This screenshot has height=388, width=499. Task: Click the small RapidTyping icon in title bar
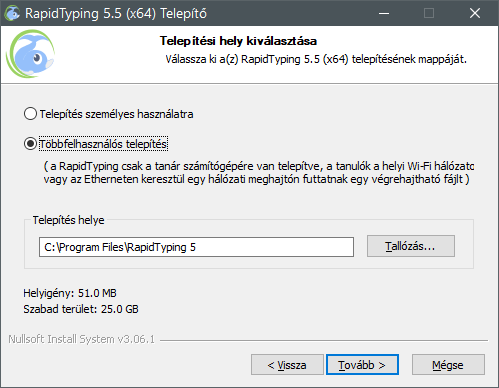point(12,13)
